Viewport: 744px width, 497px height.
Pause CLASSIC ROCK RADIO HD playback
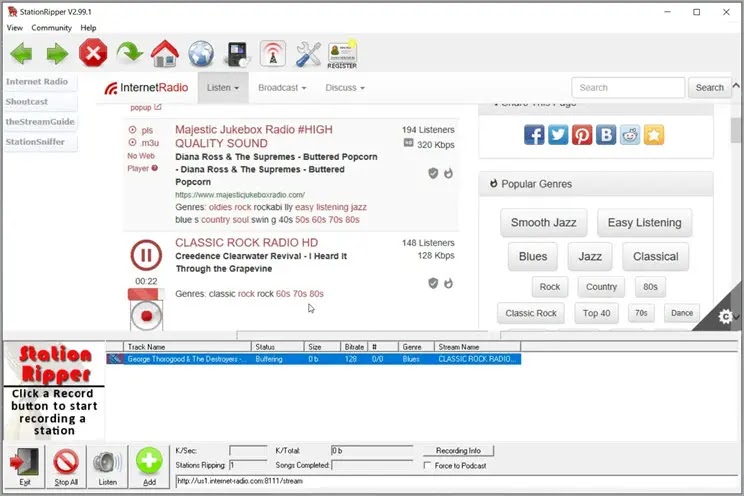(x=146, y=255)
